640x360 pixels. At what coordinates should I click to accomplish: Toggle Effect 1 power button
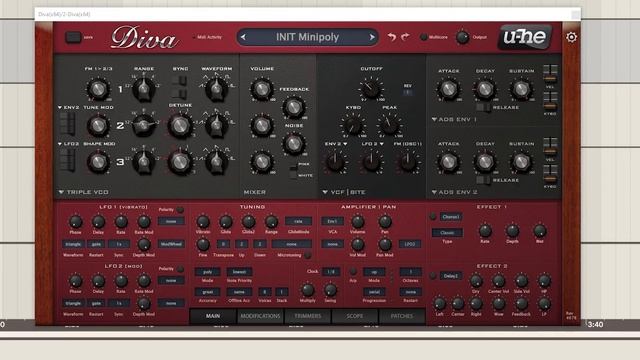point(433,216)
